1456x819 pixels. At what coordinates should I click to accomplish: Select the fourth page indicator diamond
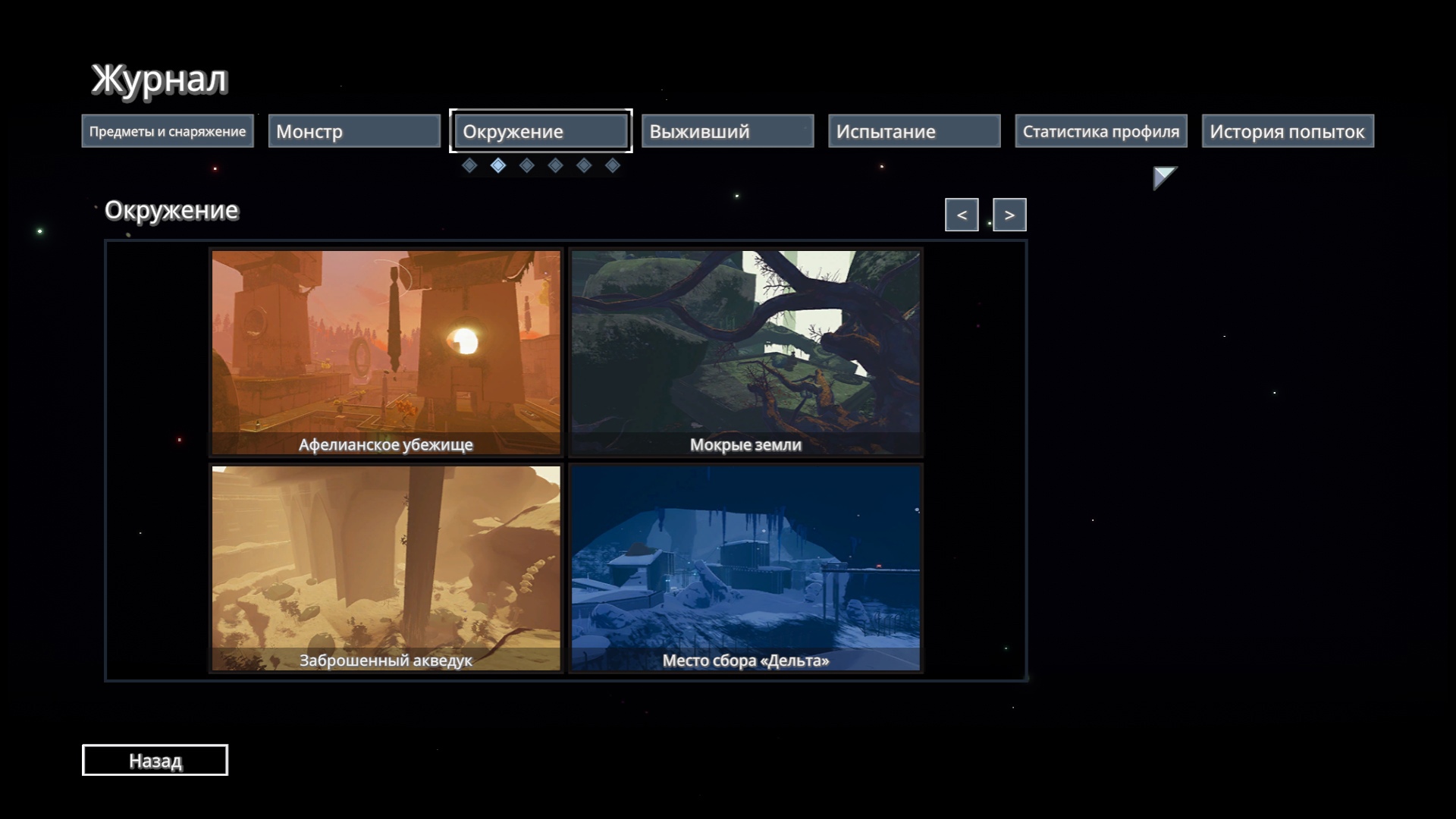556,165
